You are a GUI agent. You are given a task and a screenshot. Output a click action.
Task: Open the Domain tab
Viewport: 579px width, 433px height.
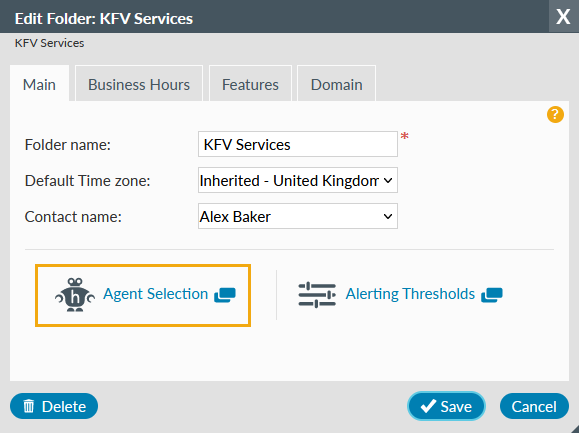[x=336, y=84]
